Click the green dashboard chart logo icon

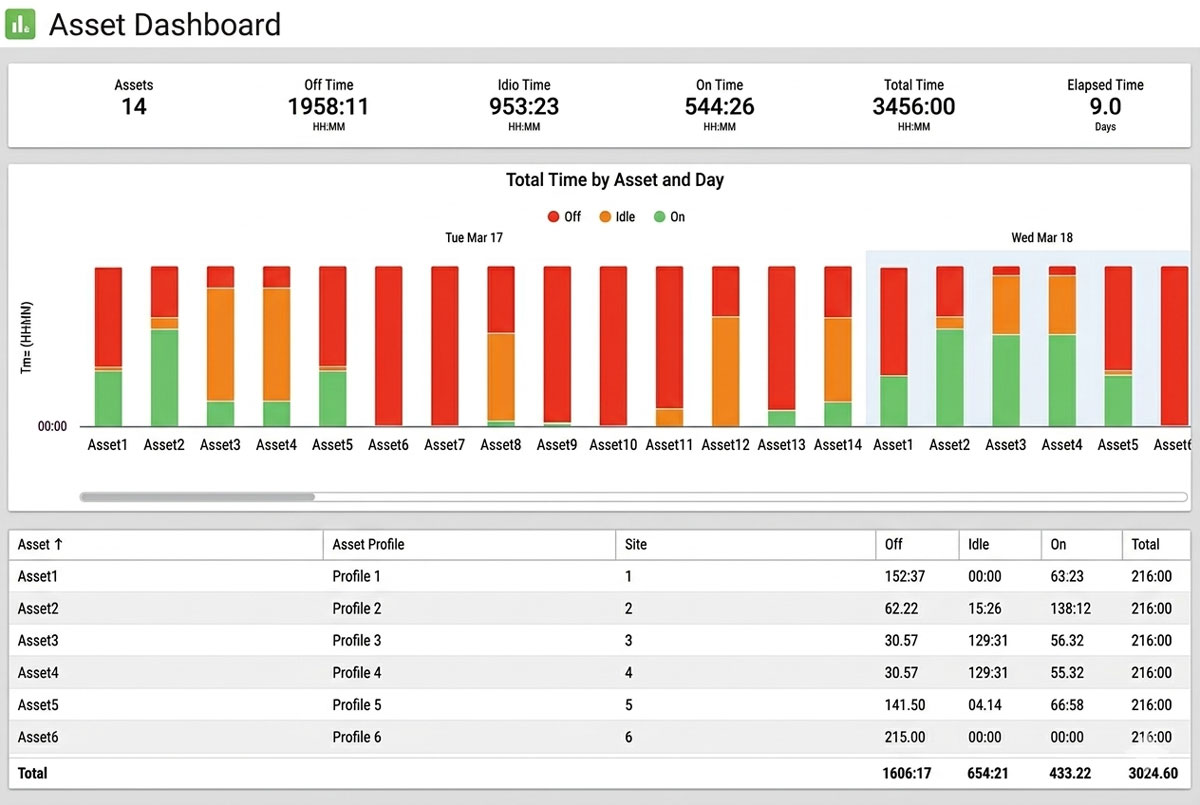[x=20, y=24]
